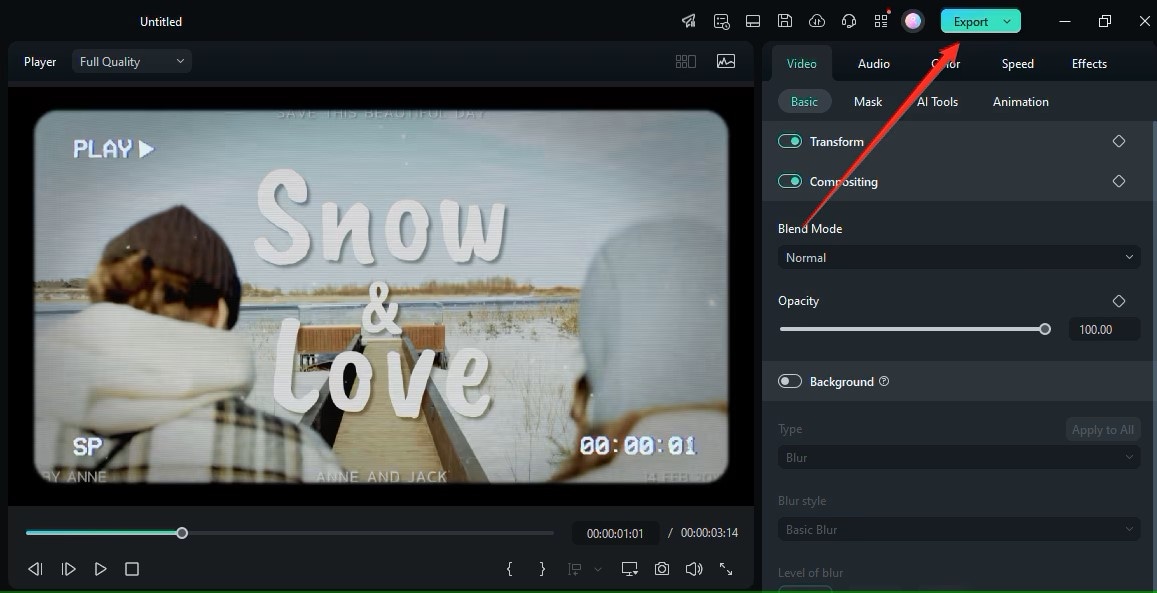This screenshot has height=593, width=1157.
Task: Take a snapshot with camera icon
Action: tap(662, 569)
